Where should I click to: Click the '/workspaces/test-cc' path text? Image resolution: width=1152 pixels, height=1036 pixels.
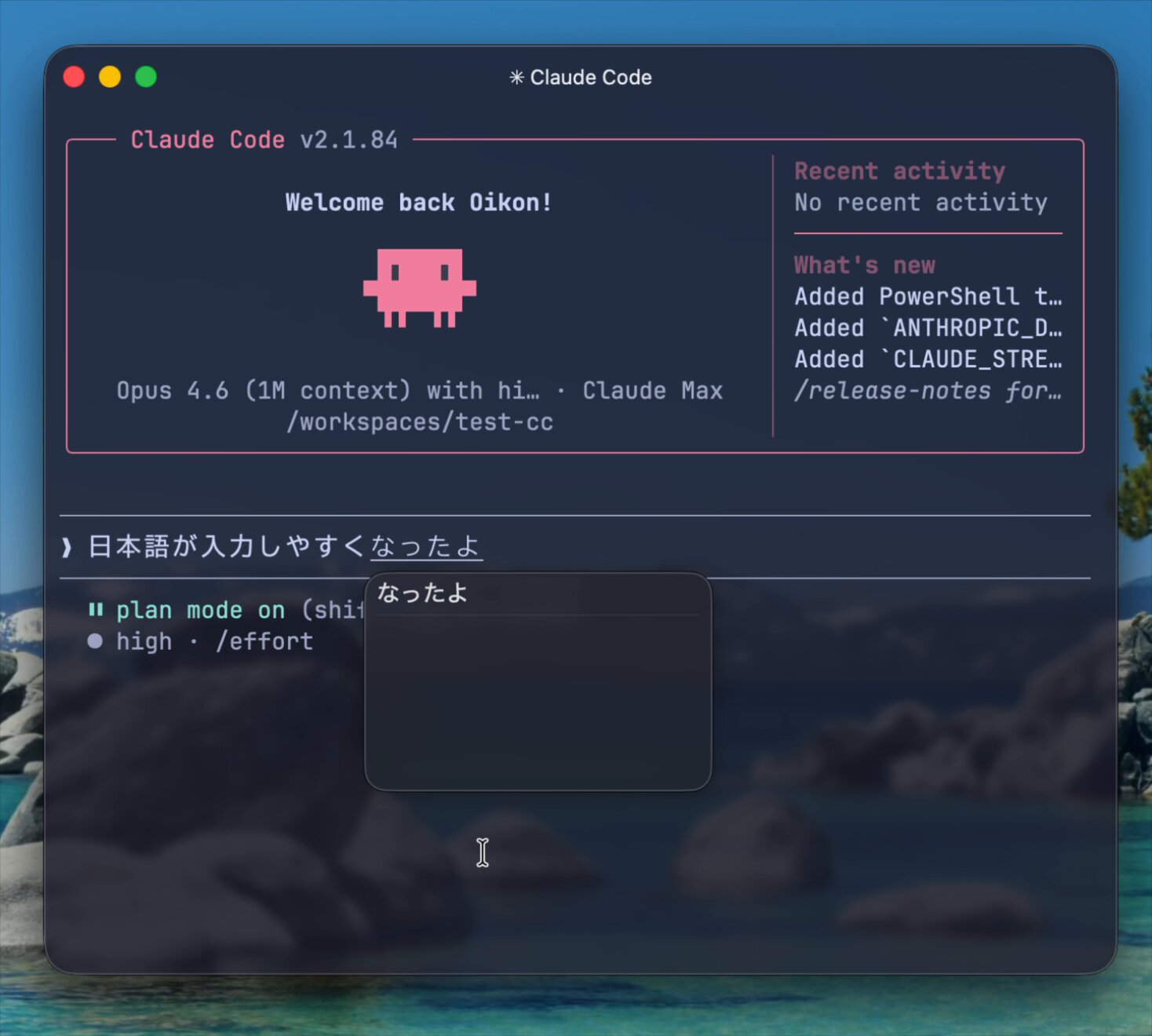(420, 422)
